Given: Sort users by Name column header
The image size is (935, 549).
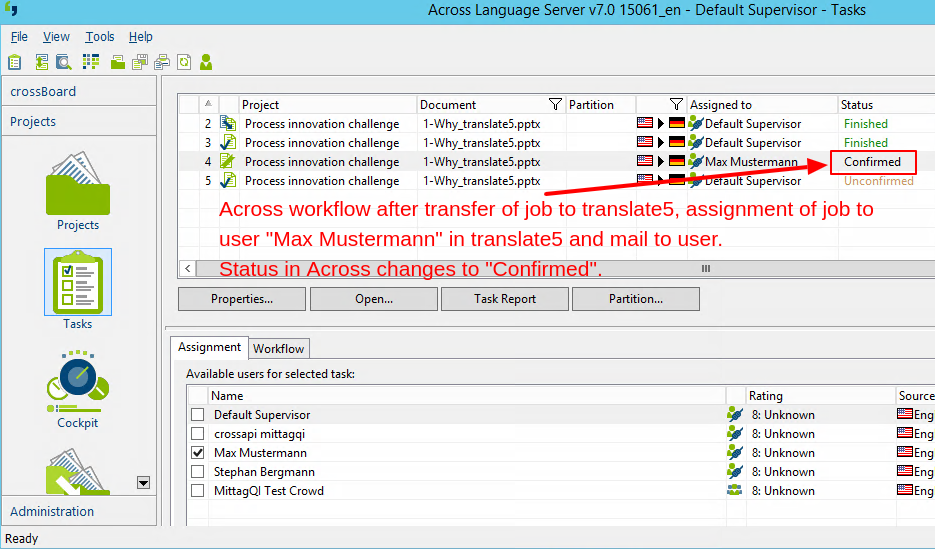Looking at the screenshot, I should (467, 395).
